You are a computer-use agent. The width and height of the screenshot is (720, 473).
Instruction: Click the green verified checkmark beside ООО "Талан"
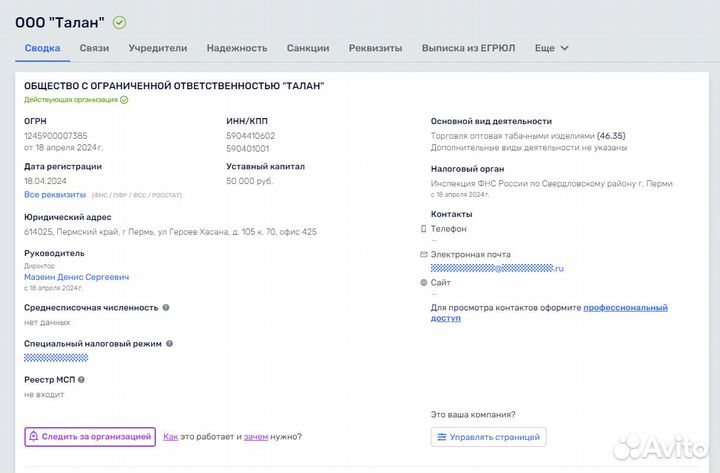[x=120, y=22]
